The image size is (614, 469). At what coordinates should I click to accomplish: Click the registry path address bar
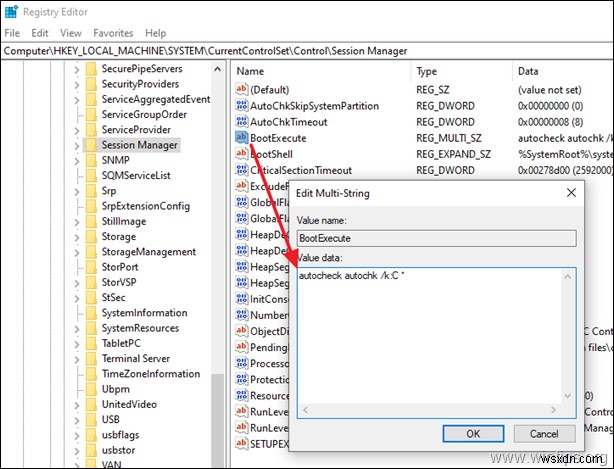coord(307,51)
